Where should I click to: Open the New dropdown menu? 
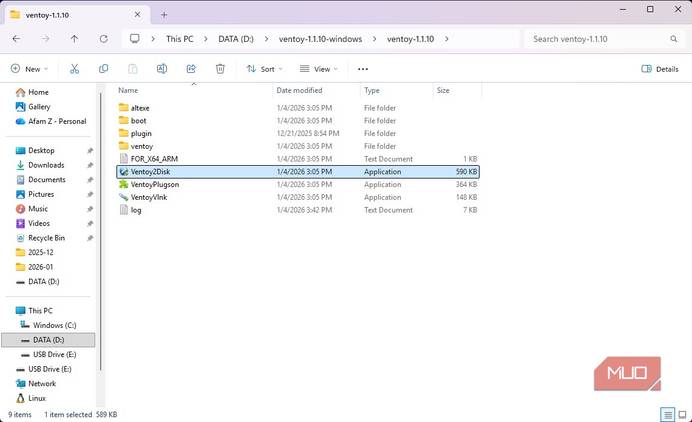point(29,69)
